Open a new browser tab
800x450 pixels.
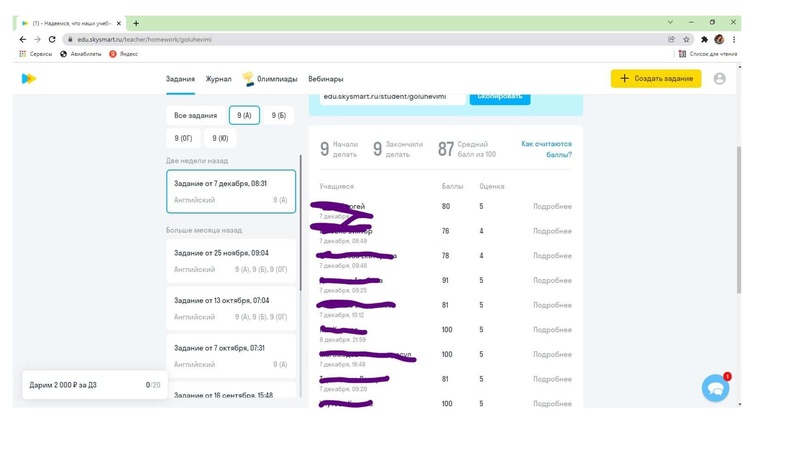pyautogui.click(x=136, y=23)
